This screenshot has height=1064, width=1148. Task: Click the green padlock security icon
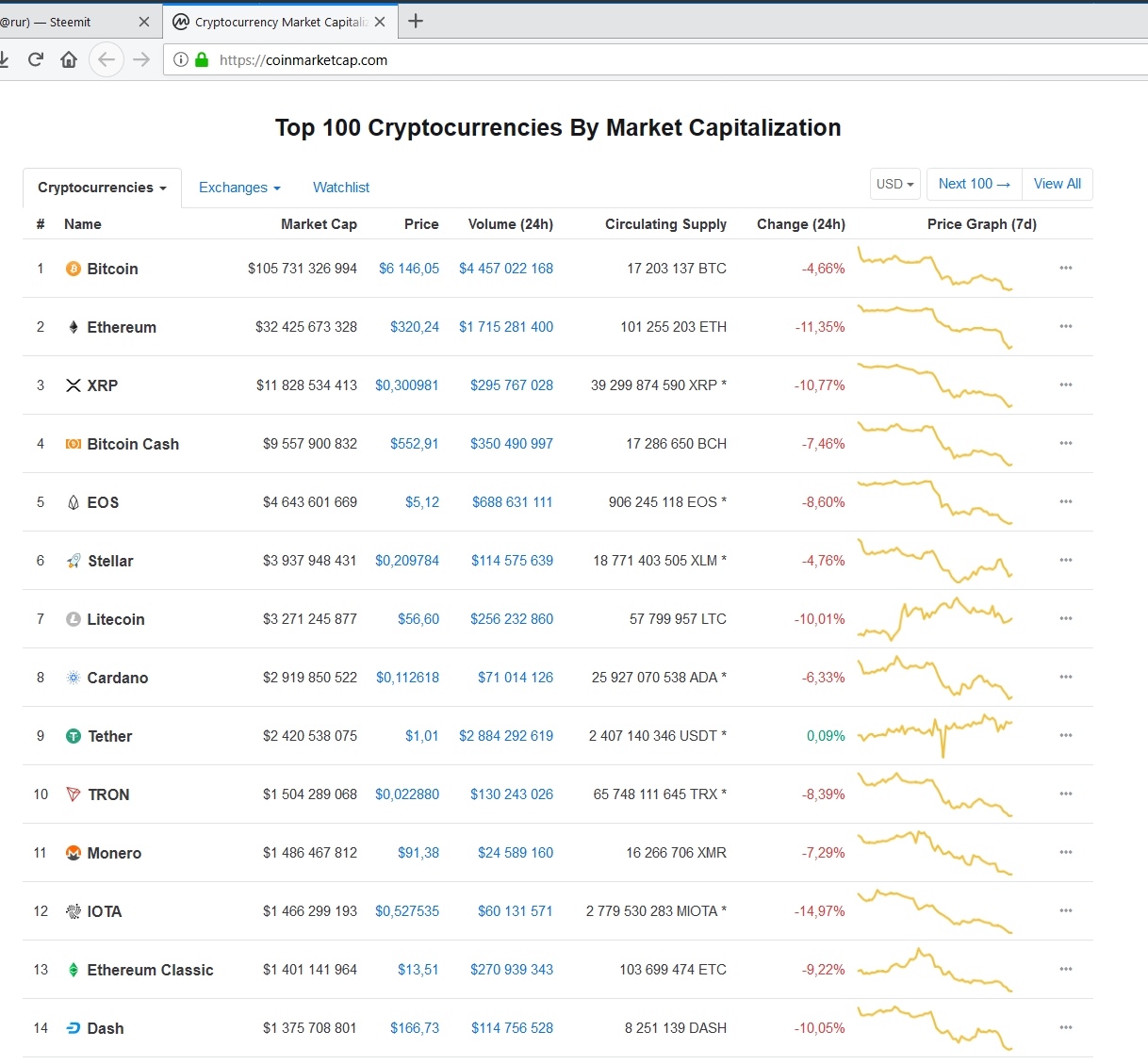pos(202,59)
